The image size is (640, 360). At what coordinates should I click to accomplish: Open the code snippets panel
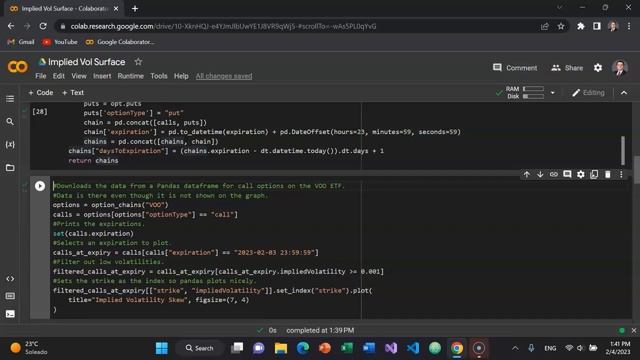10,279
